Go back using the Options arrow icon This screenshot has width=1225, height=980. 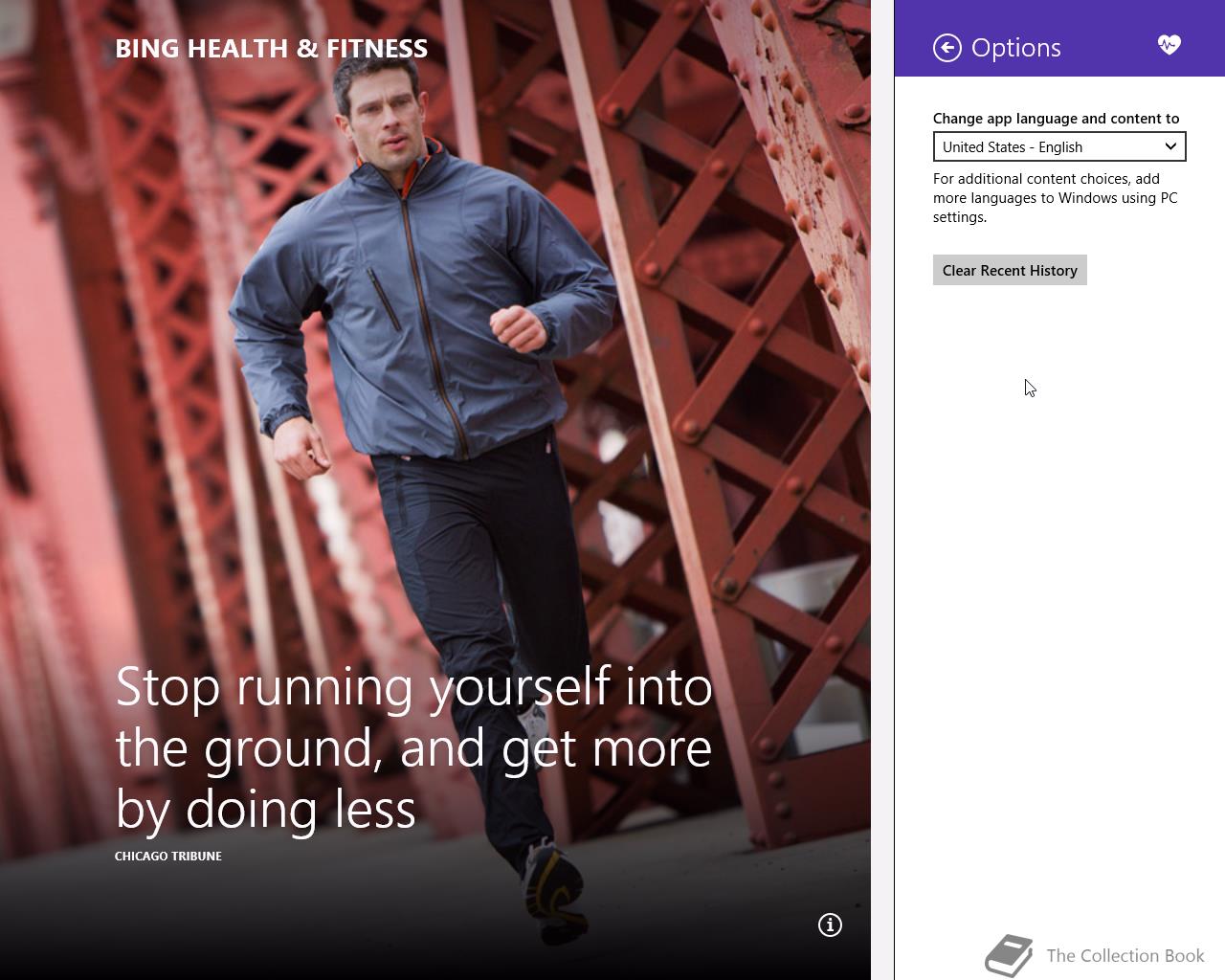[947, 48]
